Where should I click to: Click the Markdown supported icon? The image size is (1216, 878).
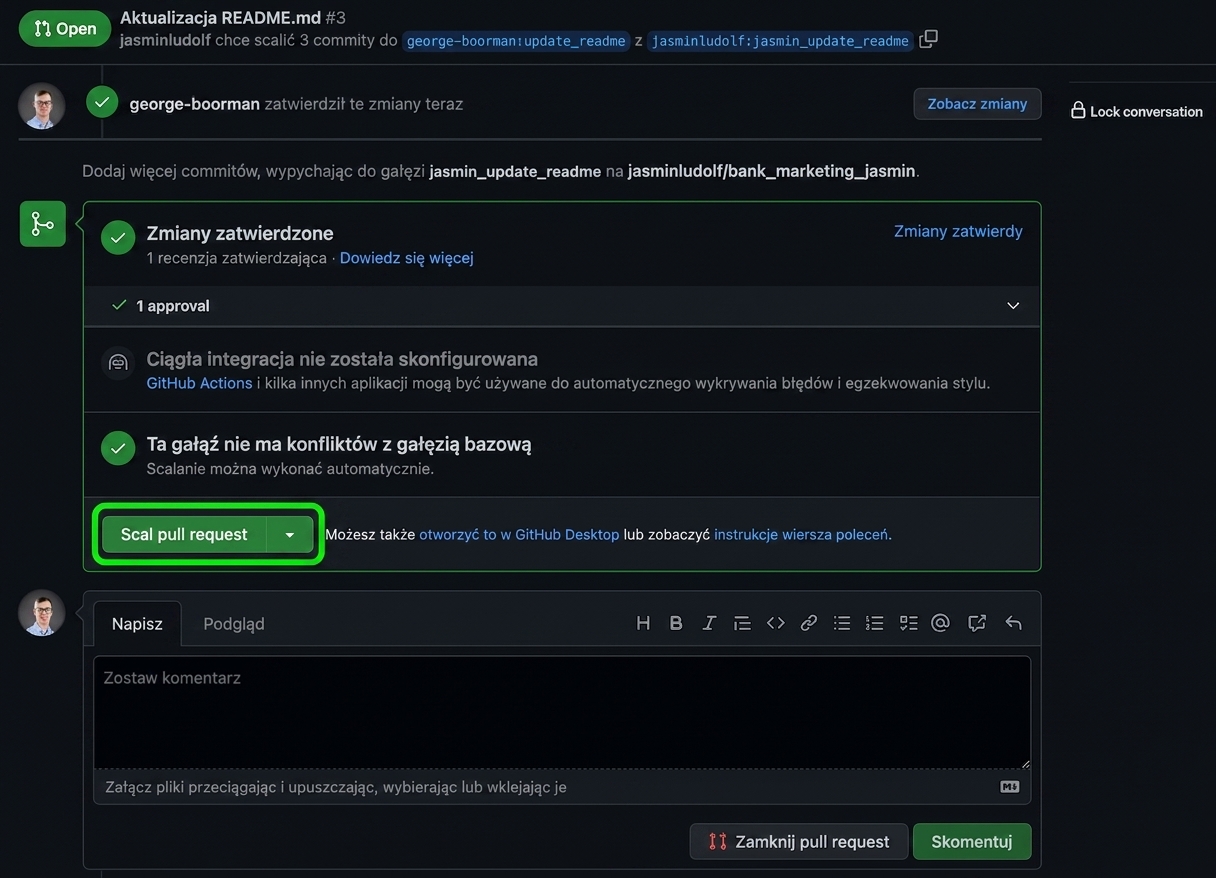[1010, 787]
